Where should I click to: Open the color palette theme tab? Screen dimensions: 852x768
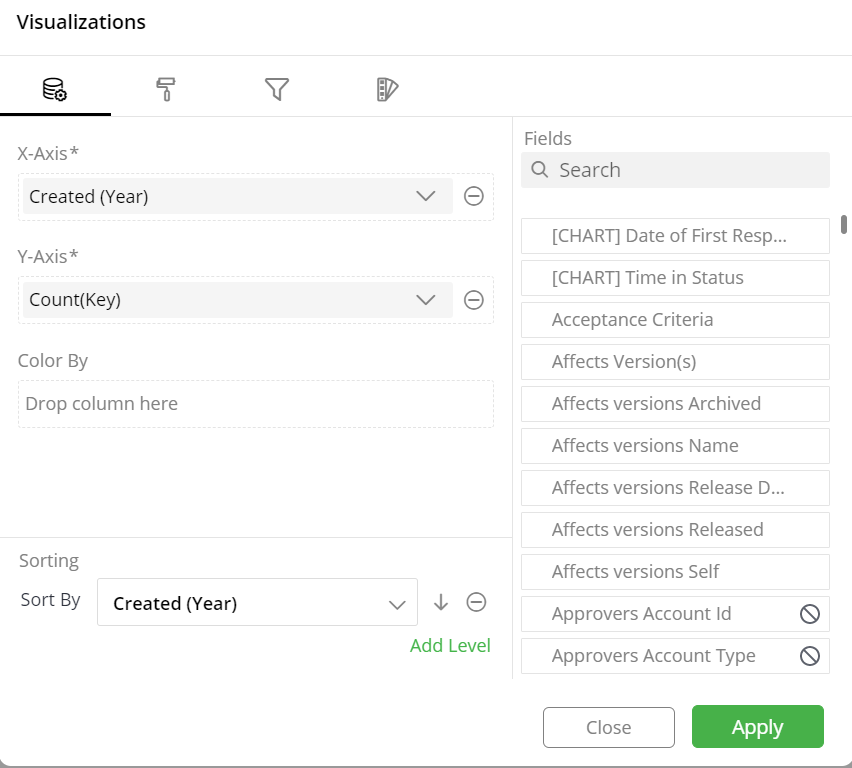[x=387, y=89]
